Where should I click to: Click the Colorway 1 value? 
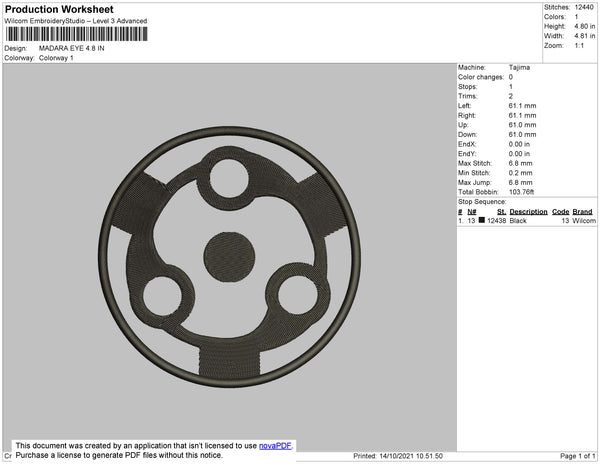(x=56, y=58)
